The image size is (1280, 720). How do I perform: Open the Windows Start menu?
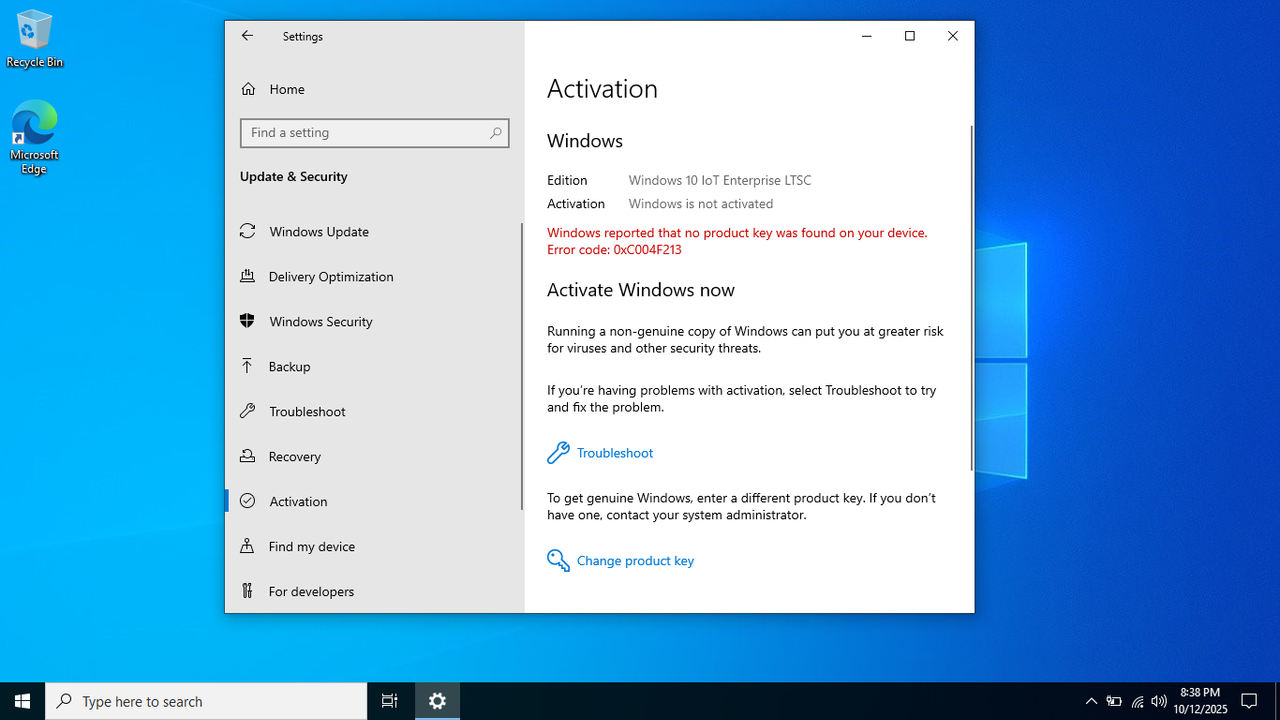[x=22, y=701]
